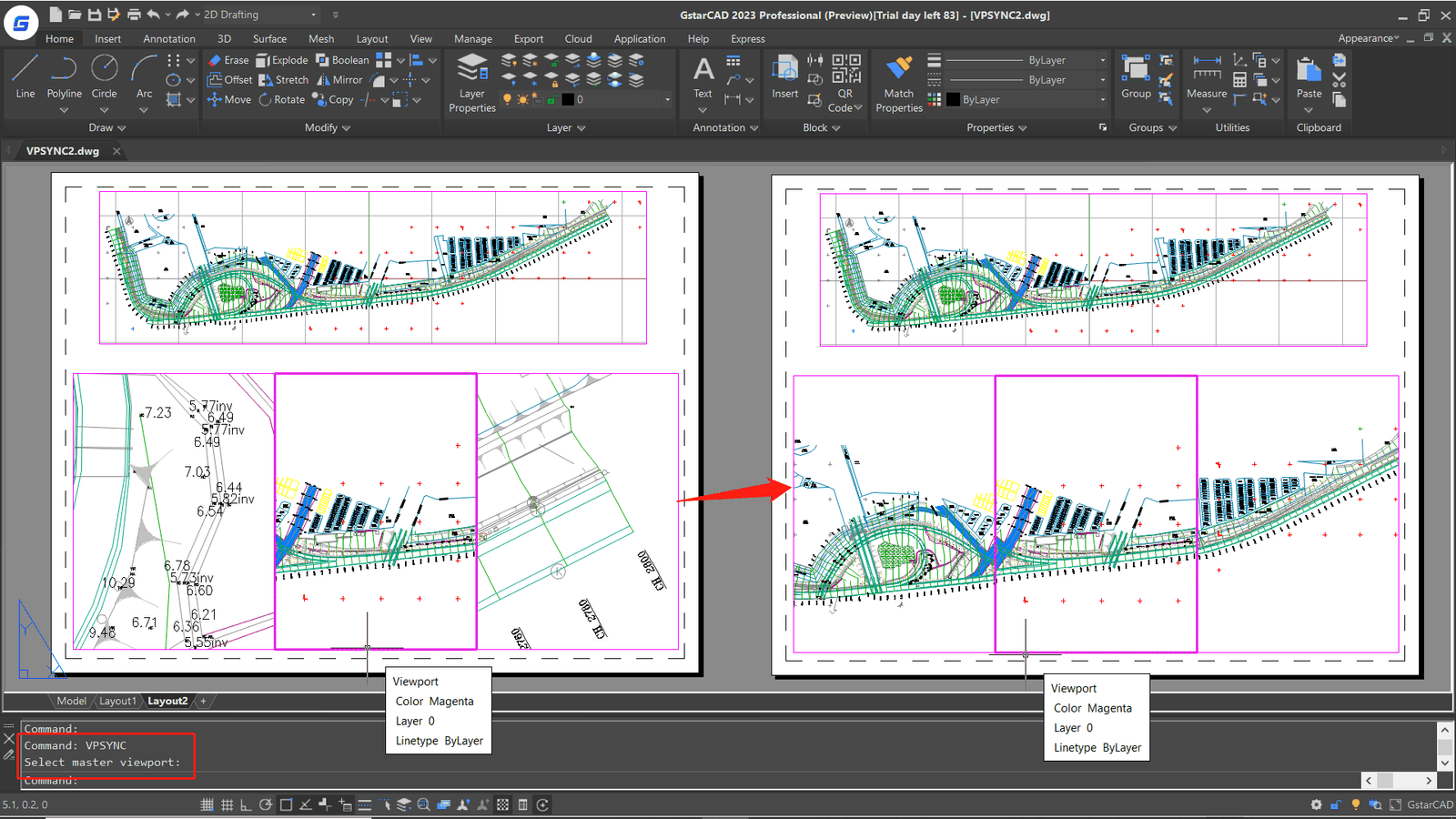
Task: Click the Appearance button
Action: point(1368,38)
